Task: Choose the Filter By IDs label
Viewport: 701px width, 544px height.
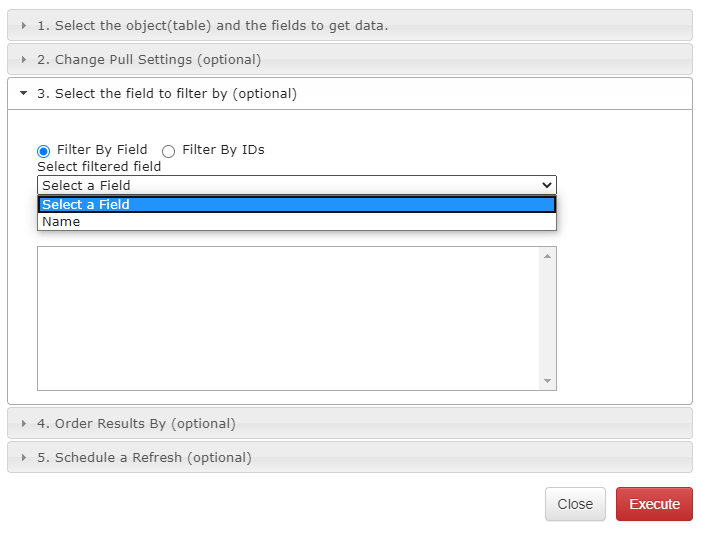Action: coord(223,149)
